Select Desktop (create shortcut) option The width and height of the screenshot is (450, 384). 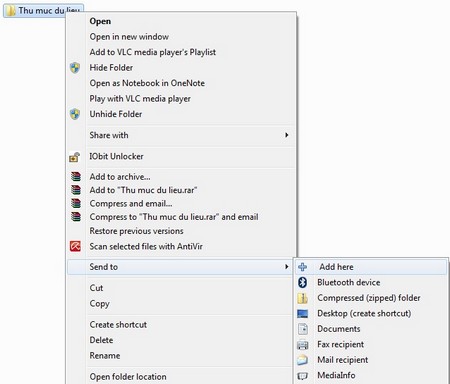(x=364, y=314)
